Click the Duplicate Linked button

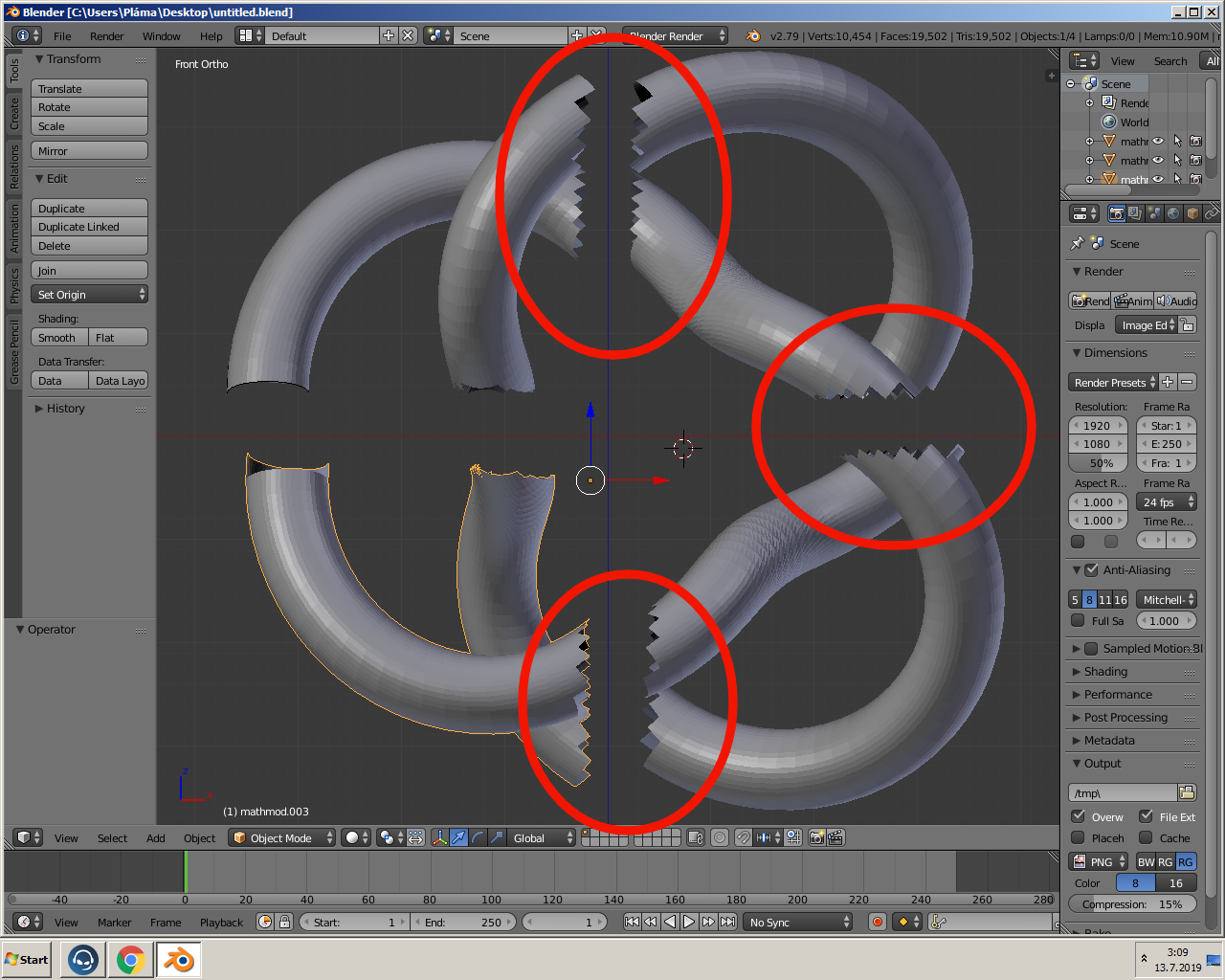tap(89, 227)
